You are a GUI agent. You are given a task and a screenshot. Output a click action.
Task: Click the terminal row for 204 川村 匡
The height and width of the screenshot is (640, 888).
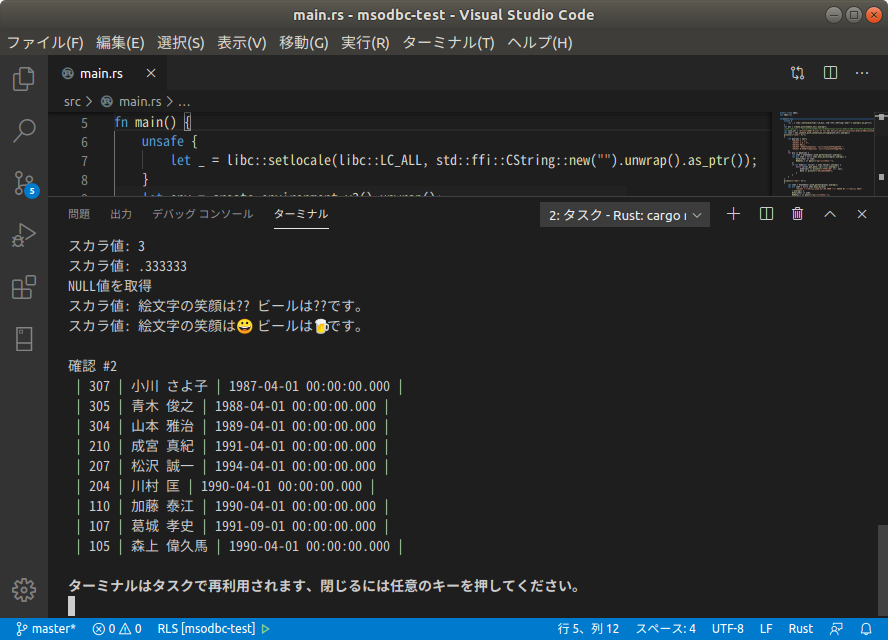(x=225, y=487)
